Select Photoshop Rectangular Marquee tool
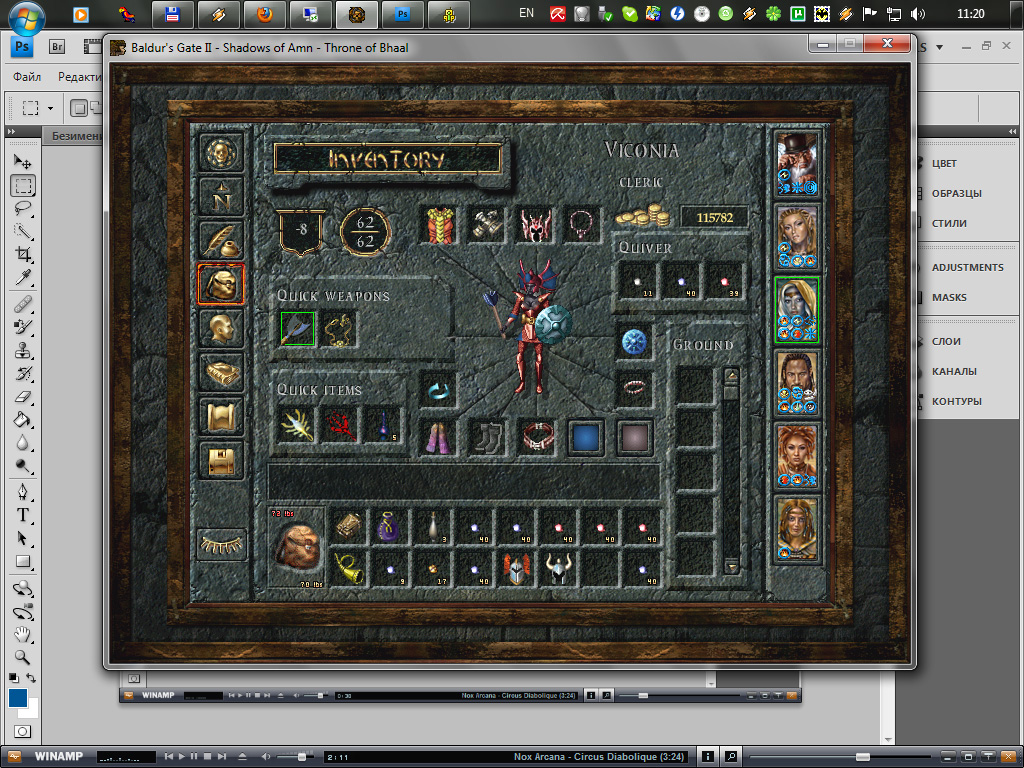 [23, 185]
